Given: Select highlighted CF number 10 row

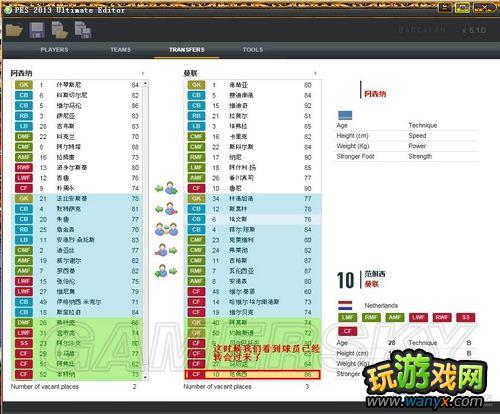Looking at the screenshot, I should click(x=252, y=375).
